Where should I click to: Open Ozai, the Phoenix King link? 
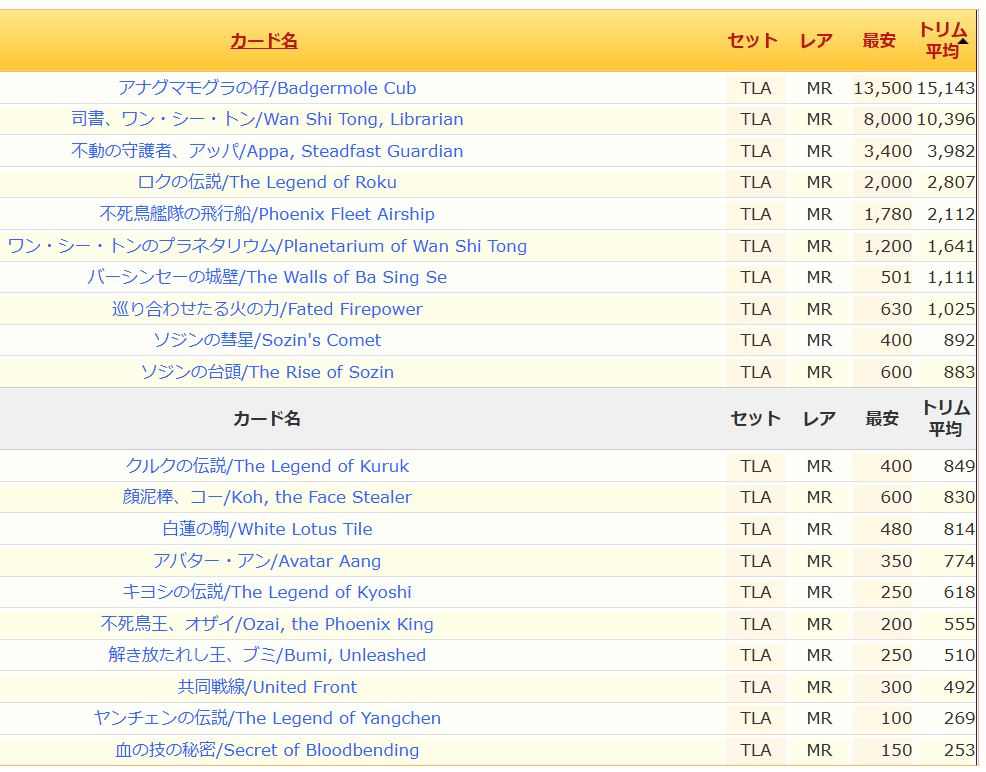(x=267, y=624)
